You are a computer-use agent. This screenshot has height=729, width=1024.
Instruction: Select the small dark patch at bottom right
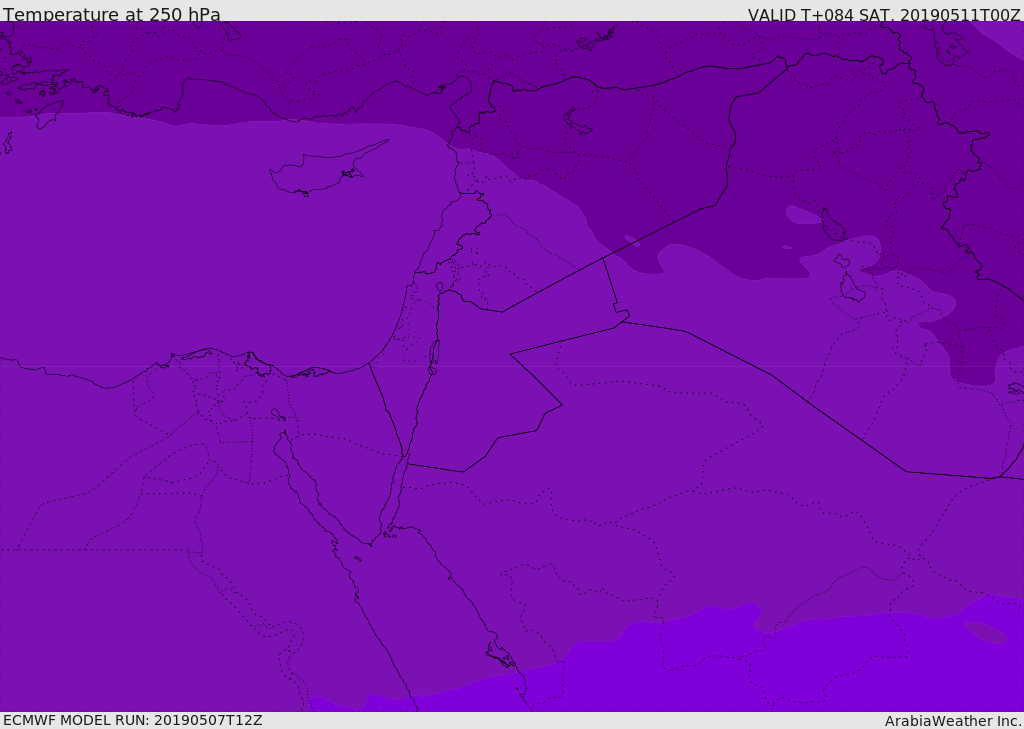986,632
